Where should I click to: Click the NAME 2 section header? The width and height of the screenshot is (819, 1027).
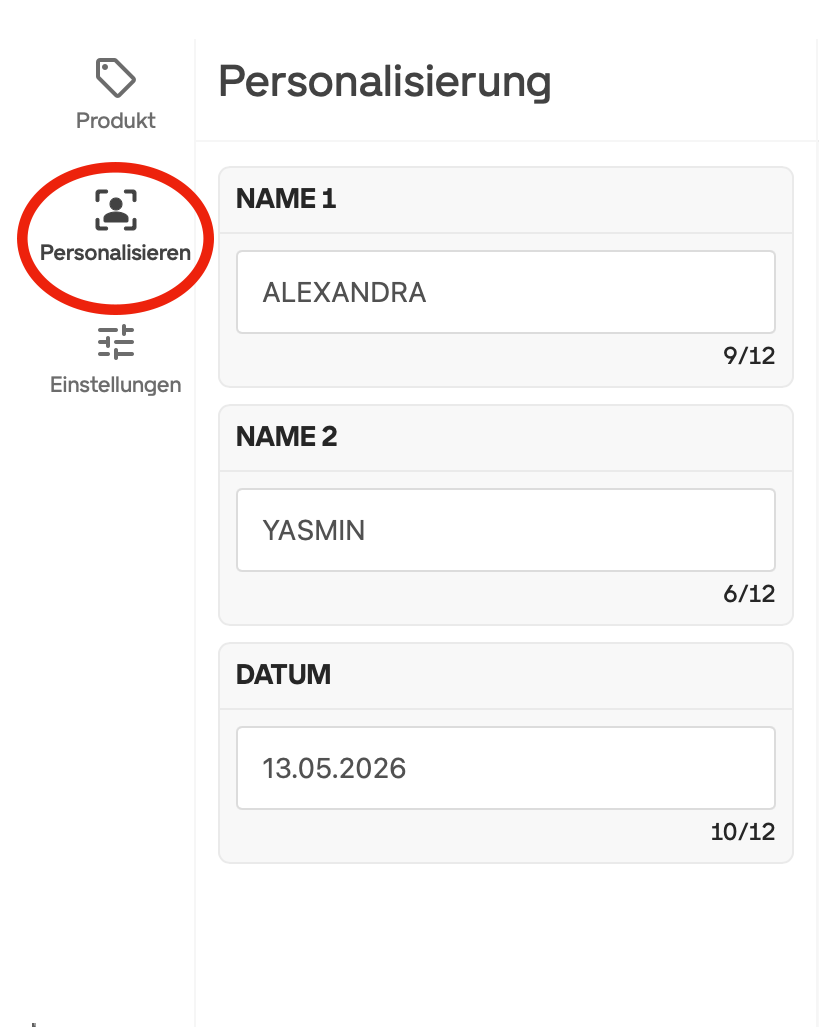pyautogui.click(x=287, y=437)
